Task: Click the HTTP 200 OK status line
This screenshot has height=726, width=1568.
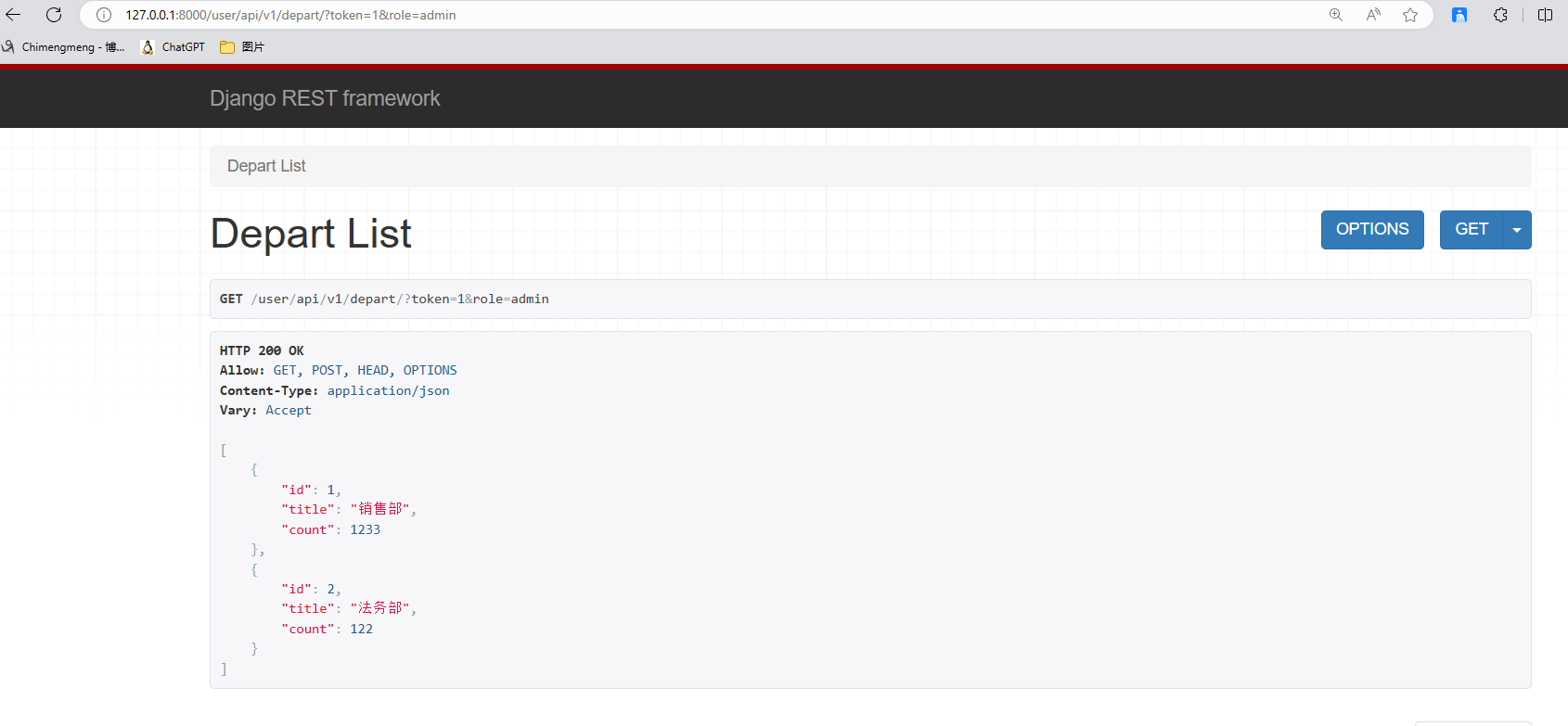Action: click(x=262, y=350)
